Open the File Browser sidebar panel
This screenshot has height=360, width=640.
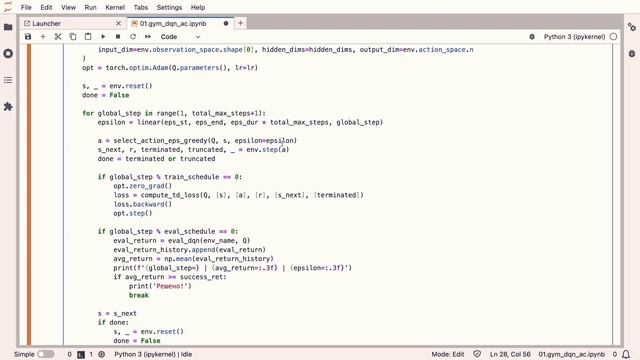tap(8, 27)
